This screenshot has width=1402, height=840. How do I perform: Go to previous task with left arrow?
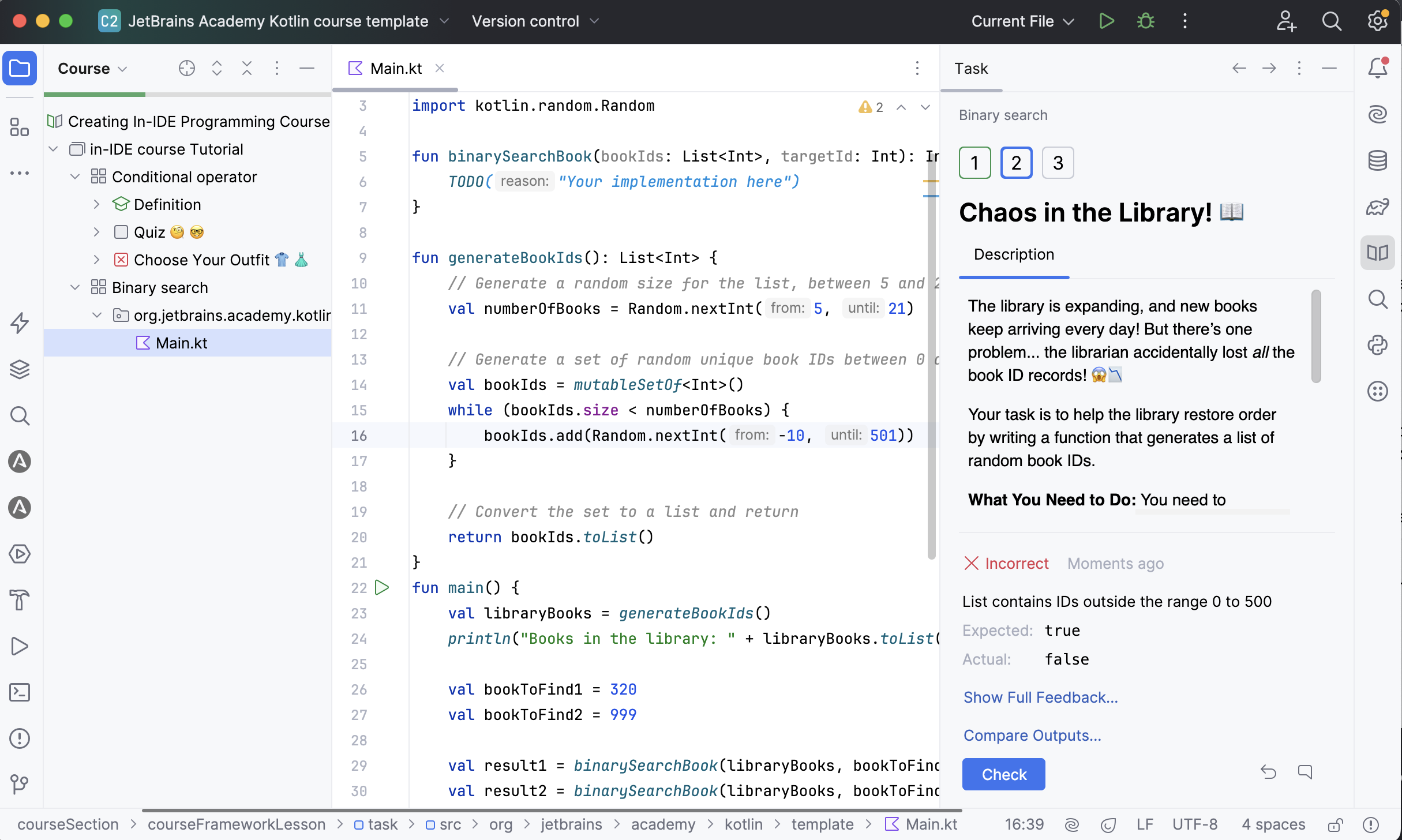pos(1239,69)
